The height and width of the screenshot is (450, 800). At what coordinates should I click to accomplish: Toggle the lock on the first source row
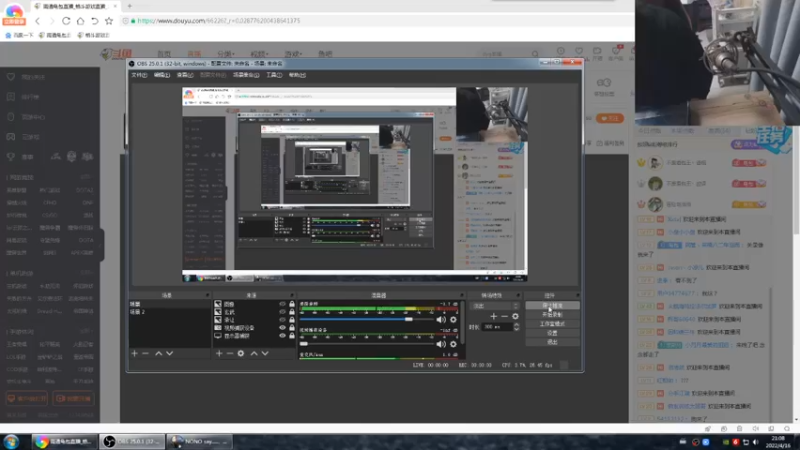click(x=292, y=304)
